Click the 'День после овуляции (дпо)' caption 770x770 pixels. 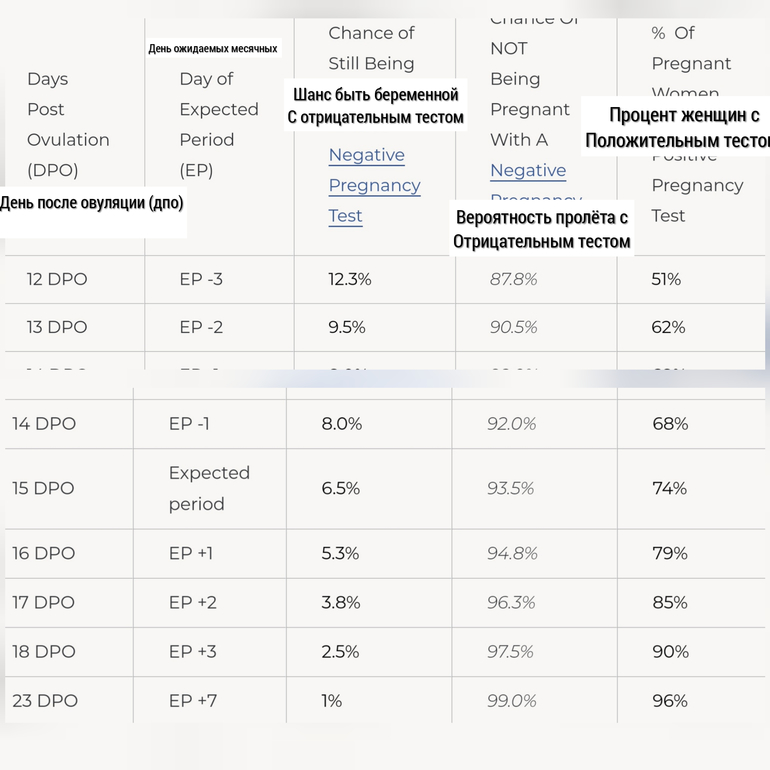coord(92,203)
